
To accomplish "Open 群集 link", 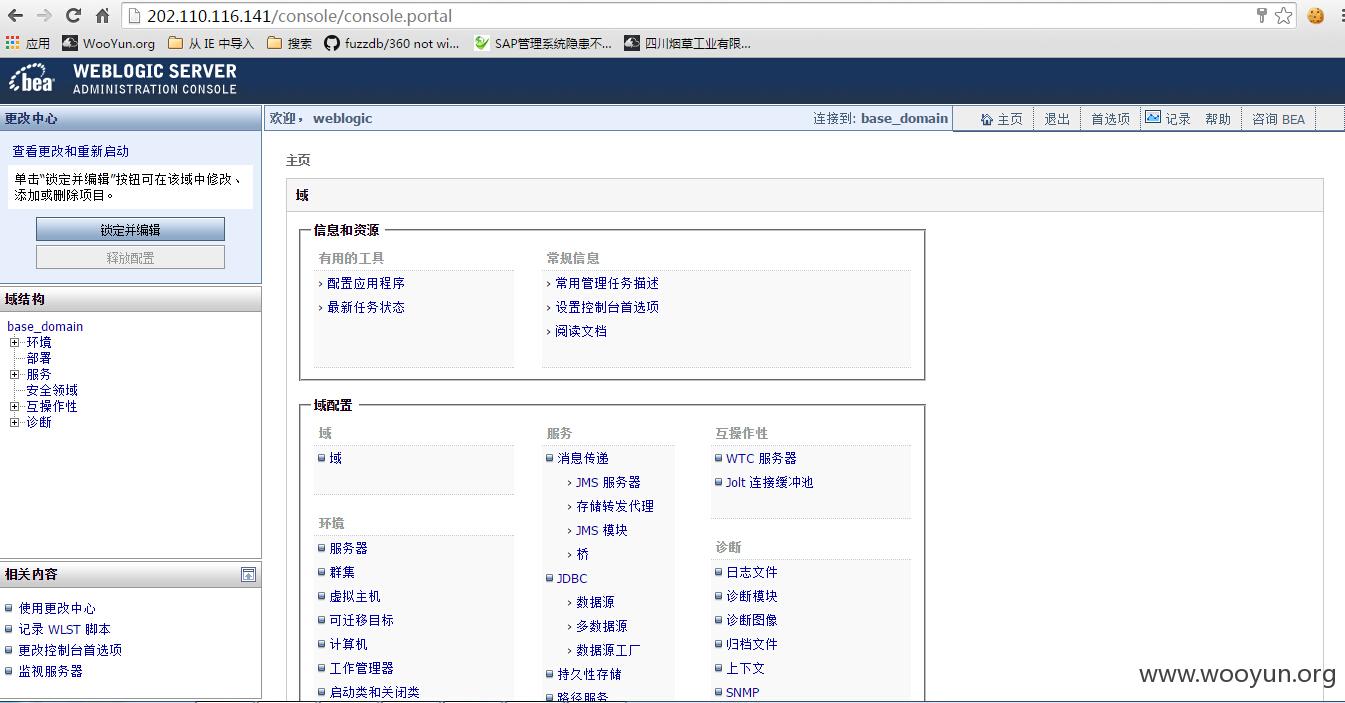I will 342,572.
